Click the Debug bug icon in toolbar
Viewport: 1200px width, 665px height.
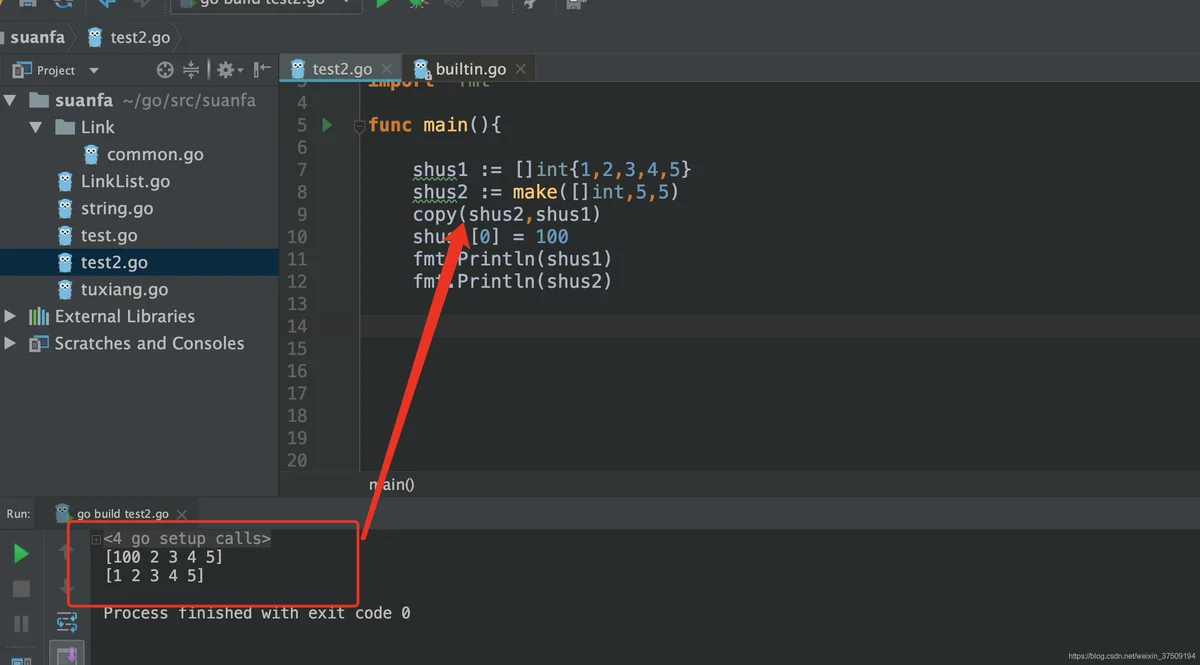point(418,4)
